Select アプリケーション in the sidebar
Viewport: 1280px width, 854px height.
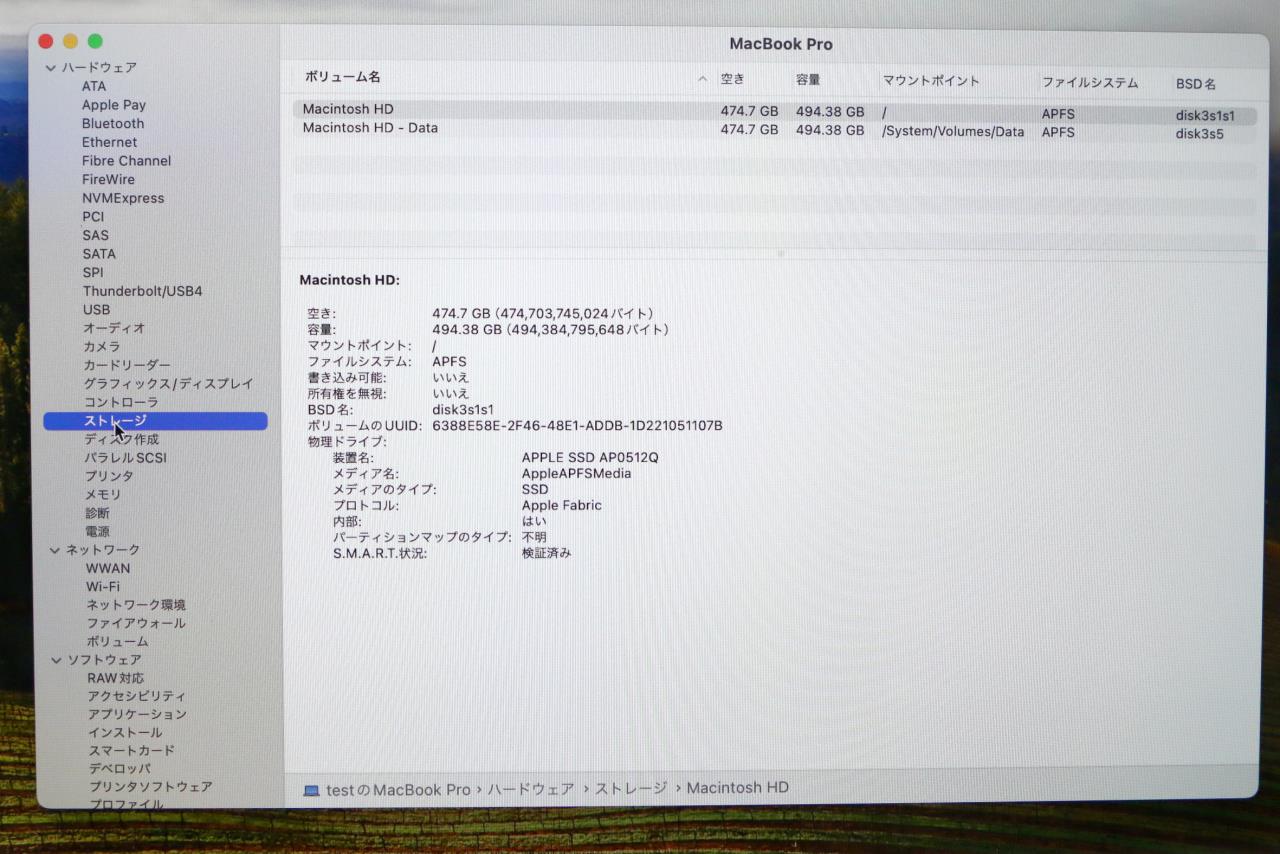click(136, 715)
